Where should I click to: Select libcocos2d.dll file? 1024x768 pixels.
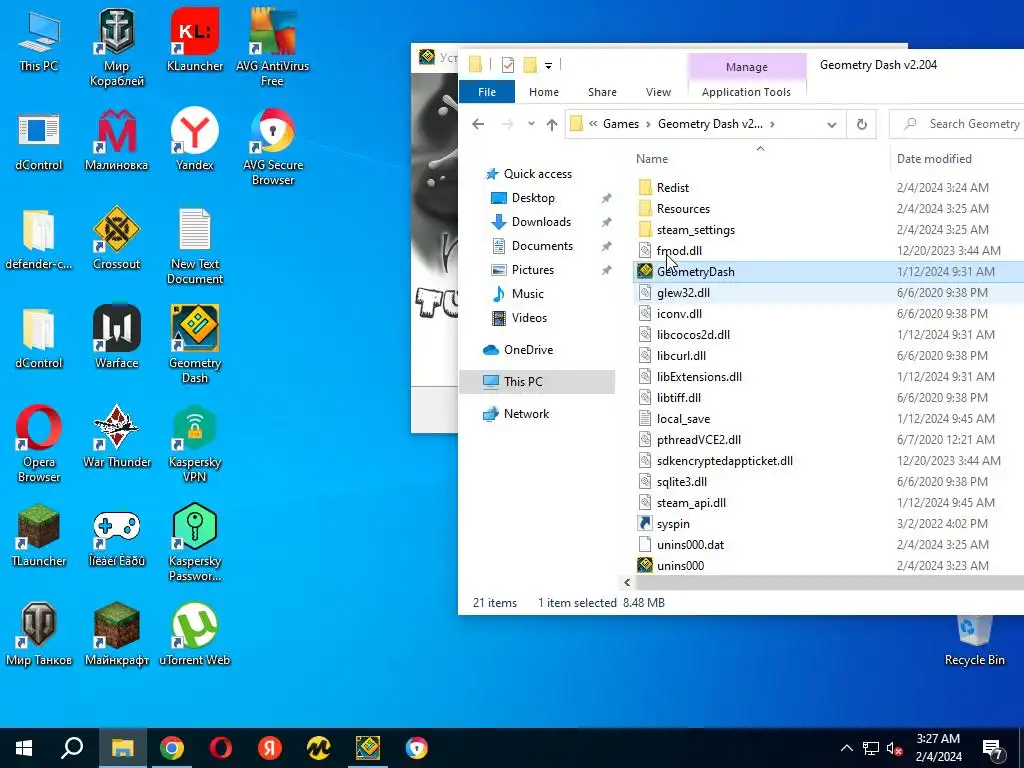[693, 335]
